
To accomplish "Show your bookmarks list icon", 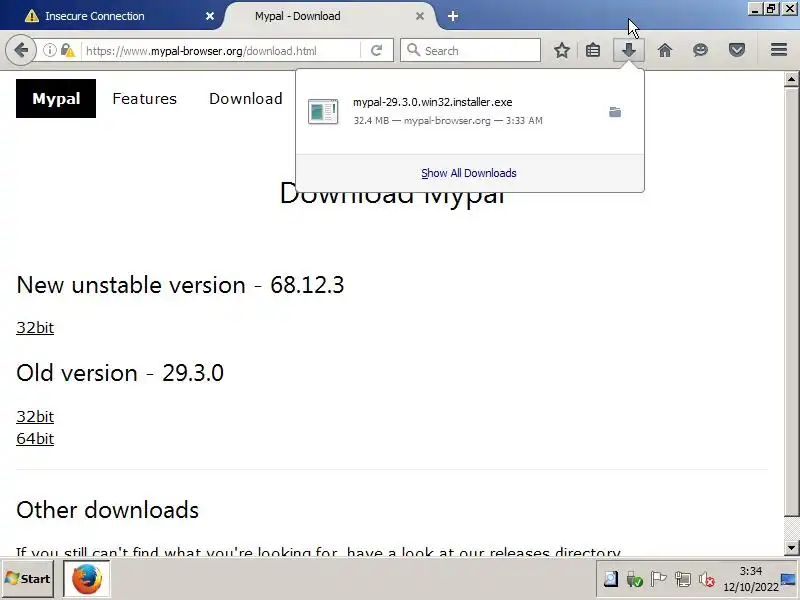I will [593, 51].
